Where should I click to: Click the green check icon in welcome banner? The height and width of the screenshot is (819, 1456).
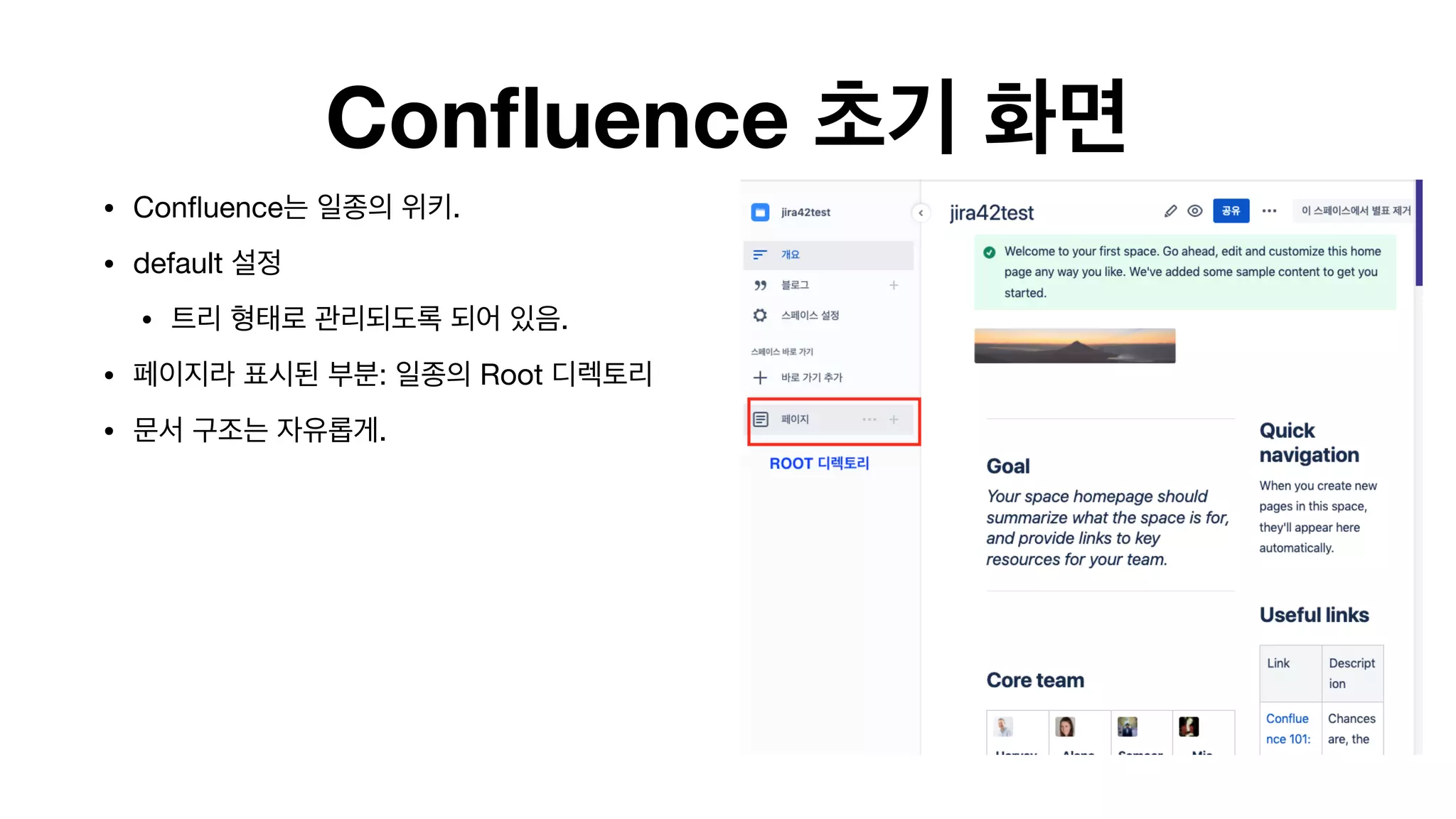click(989, 252)
